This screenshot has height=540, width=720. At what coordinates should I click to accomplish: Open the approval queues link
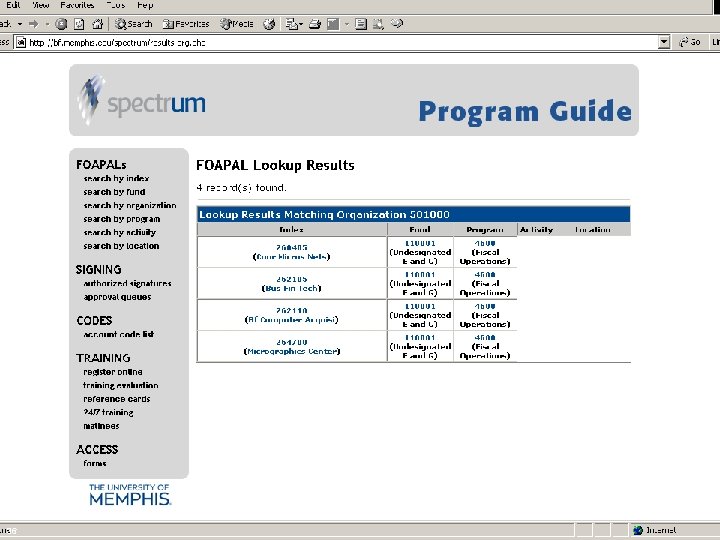pyautogui.click(x=117, y=297)
